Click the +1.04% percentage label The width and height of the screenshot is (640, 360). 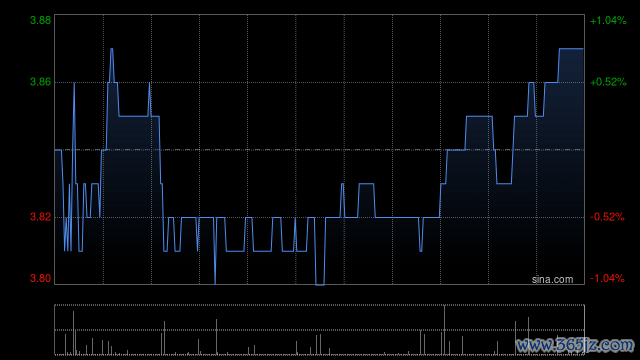point(608,20)
